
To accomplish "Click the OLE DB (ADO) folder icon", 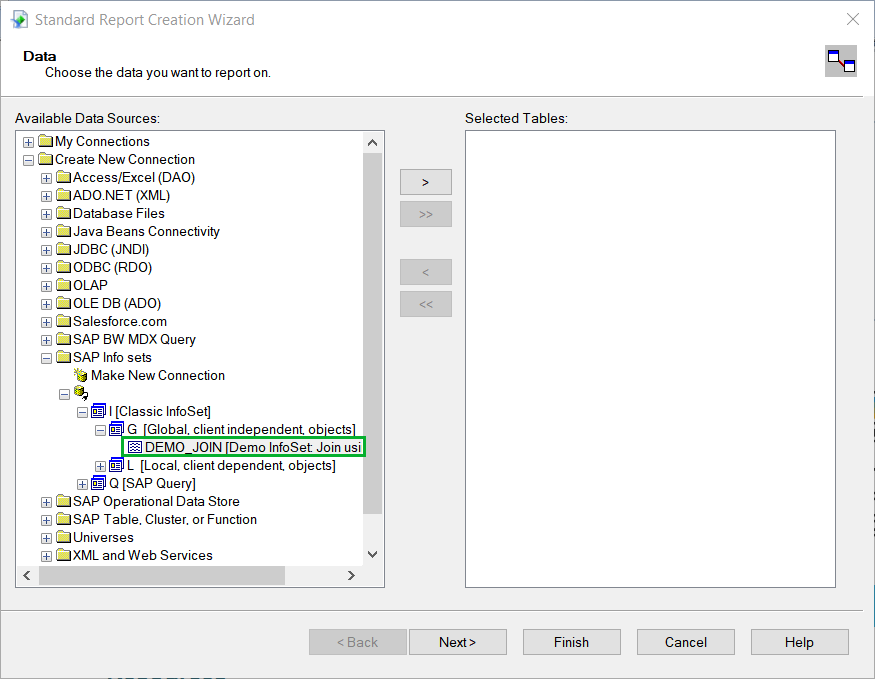I will coord(64,303).
